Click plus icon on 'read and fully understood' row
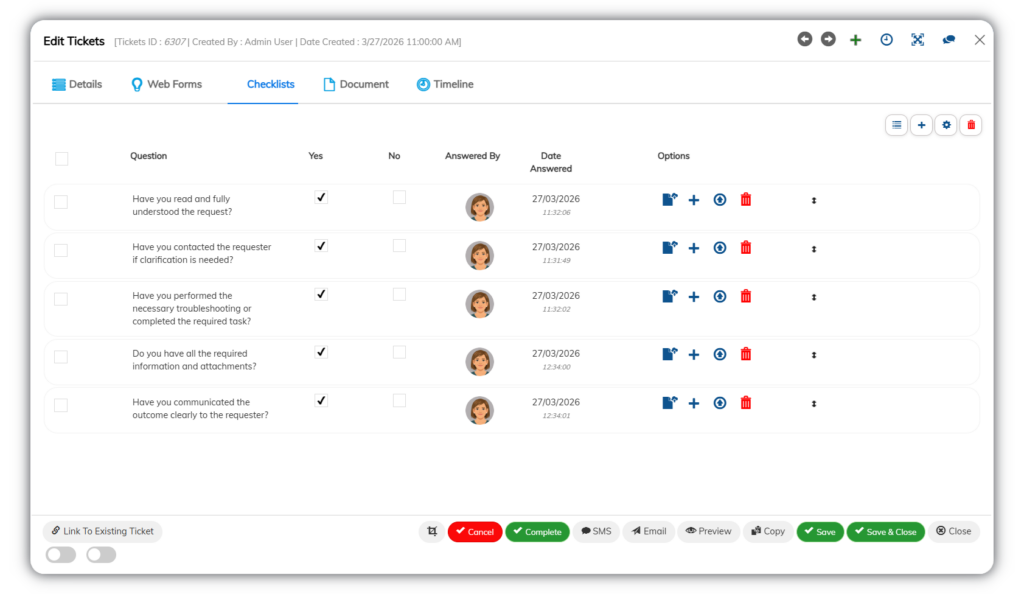Viewport: 1024px width, 594px height. [x=694, y=200]
